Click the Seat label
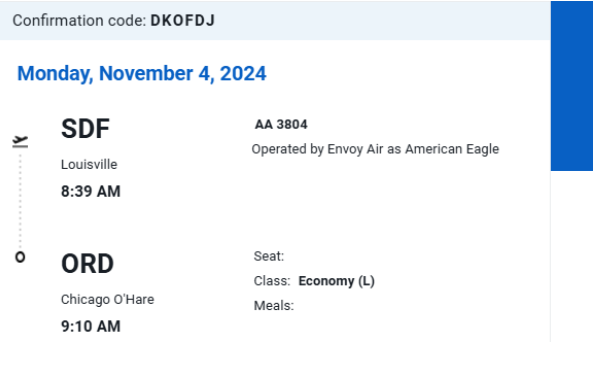Screen dimensions: 599x374 click(x=269, y=256)
